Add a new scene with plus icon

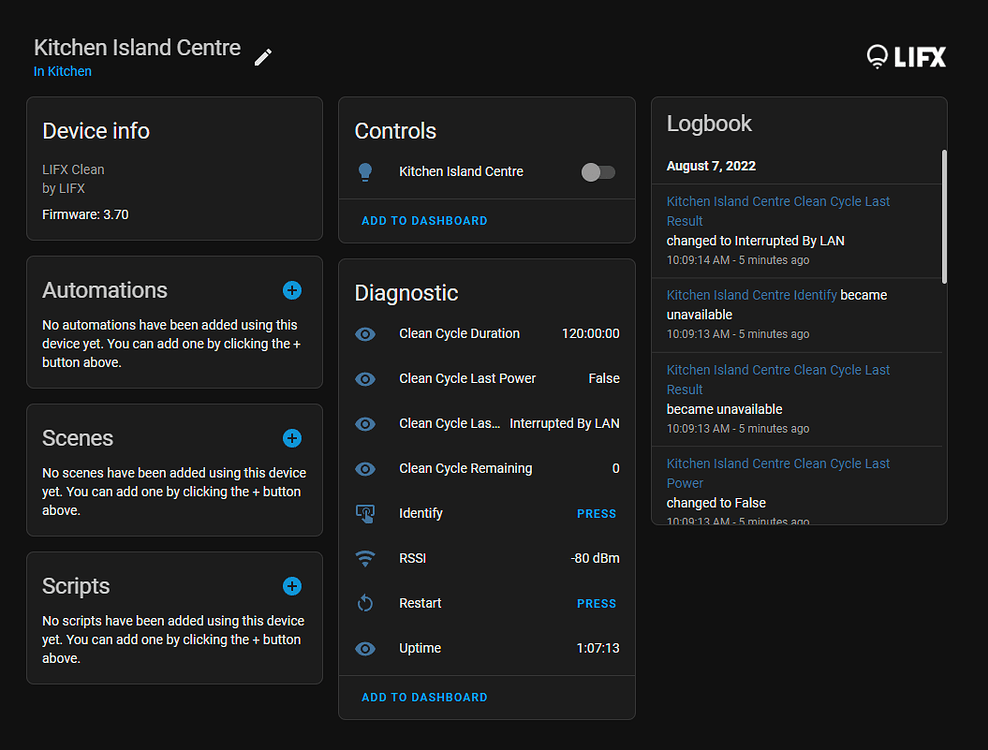(x=292, y=438)
